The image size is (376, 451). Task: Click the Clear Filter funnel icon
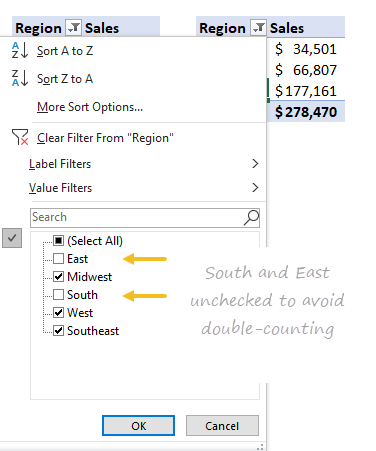(x=20, y=137)
